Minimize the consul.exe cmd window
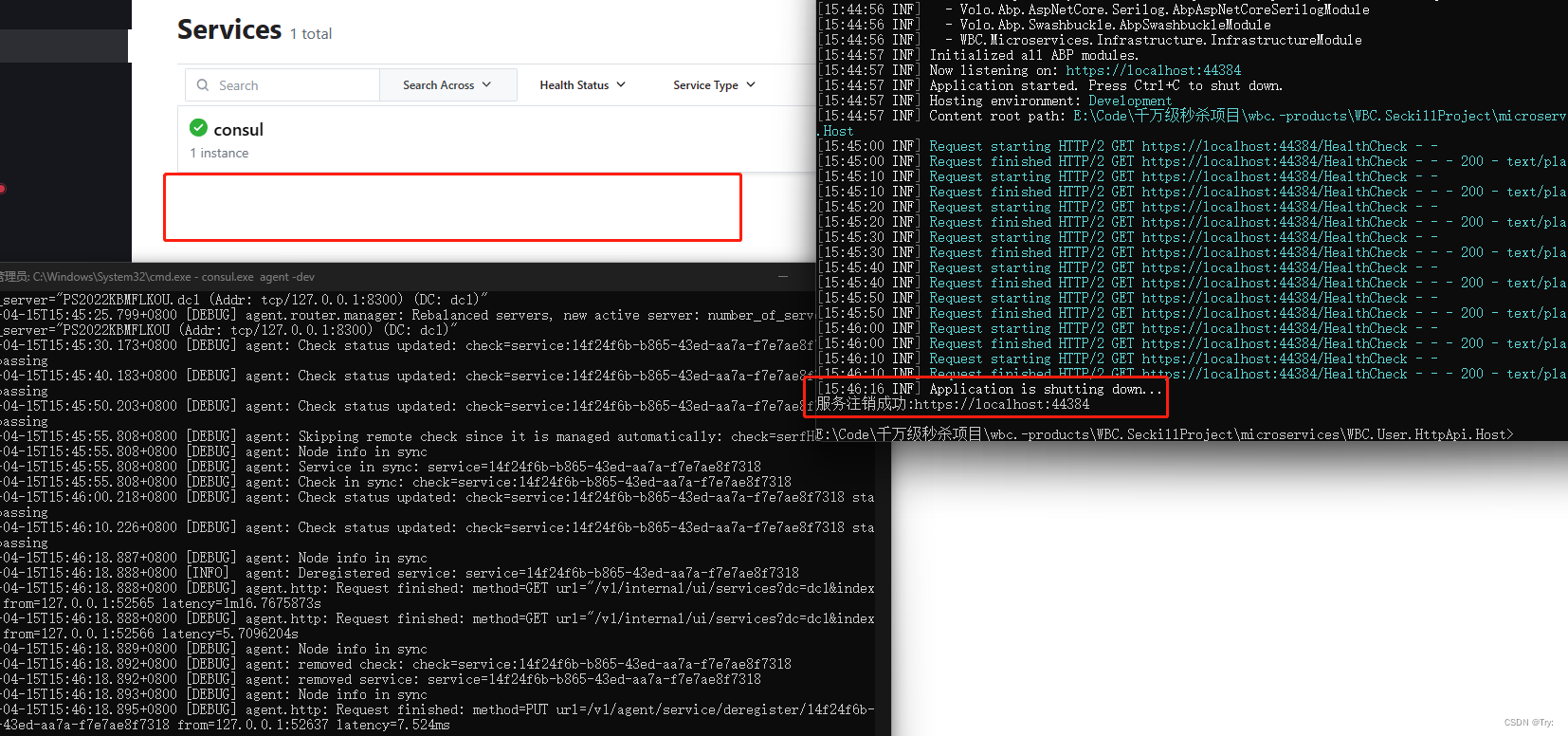 pos(783,277)
